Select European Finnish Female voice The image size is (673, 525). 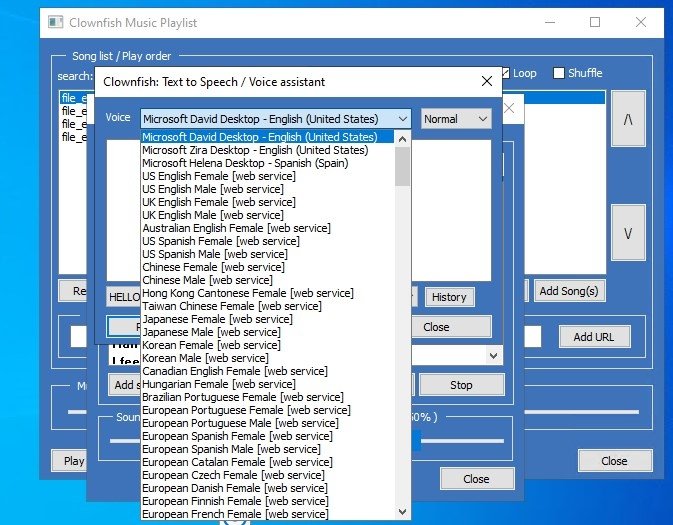tap(267, 501)
